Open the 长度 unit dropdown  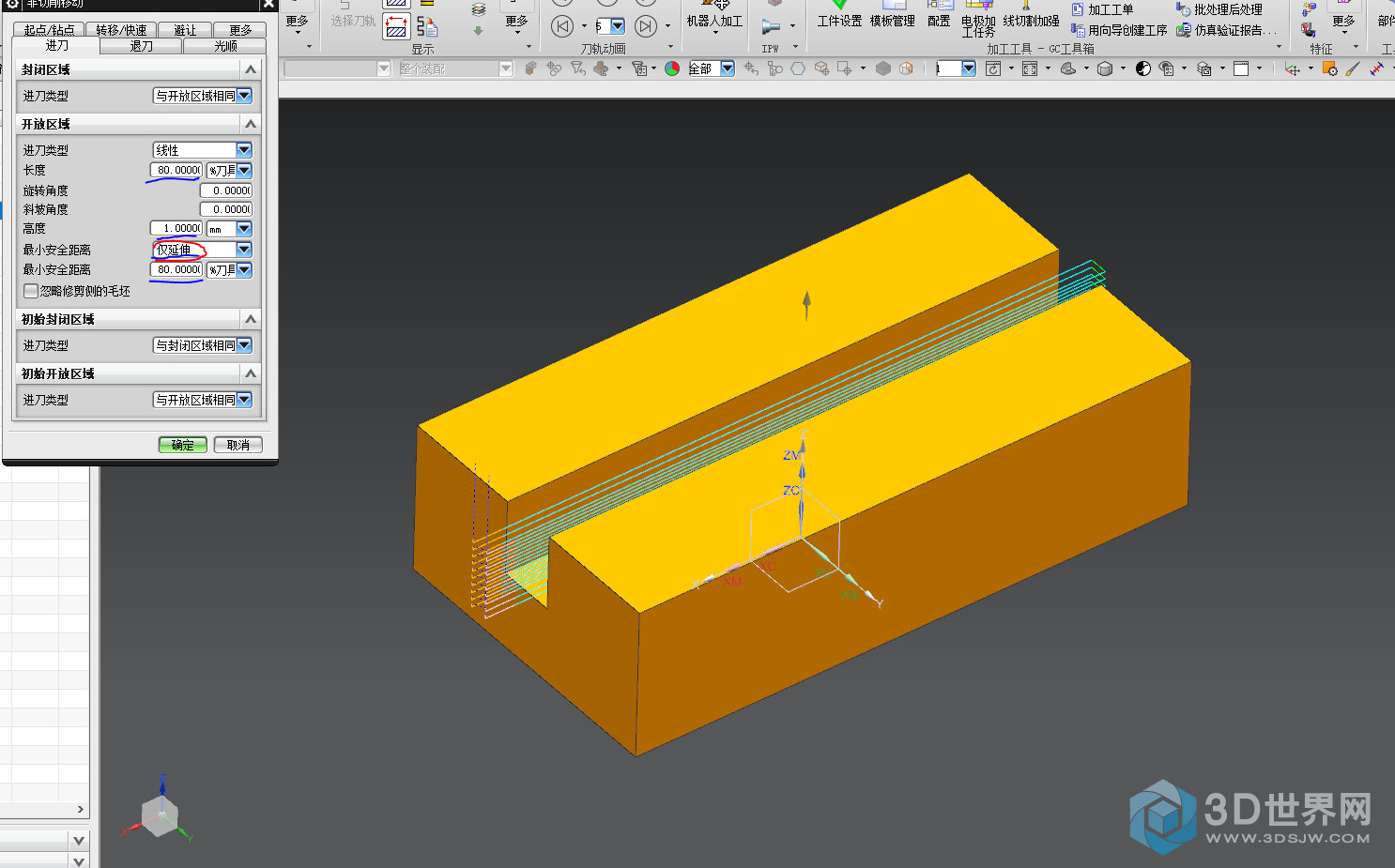tap(229, 170)
